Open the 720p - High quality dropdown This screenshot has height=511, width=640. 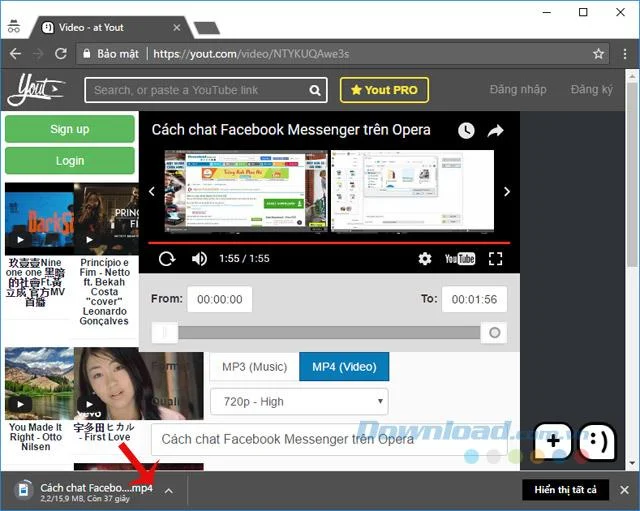299,402
